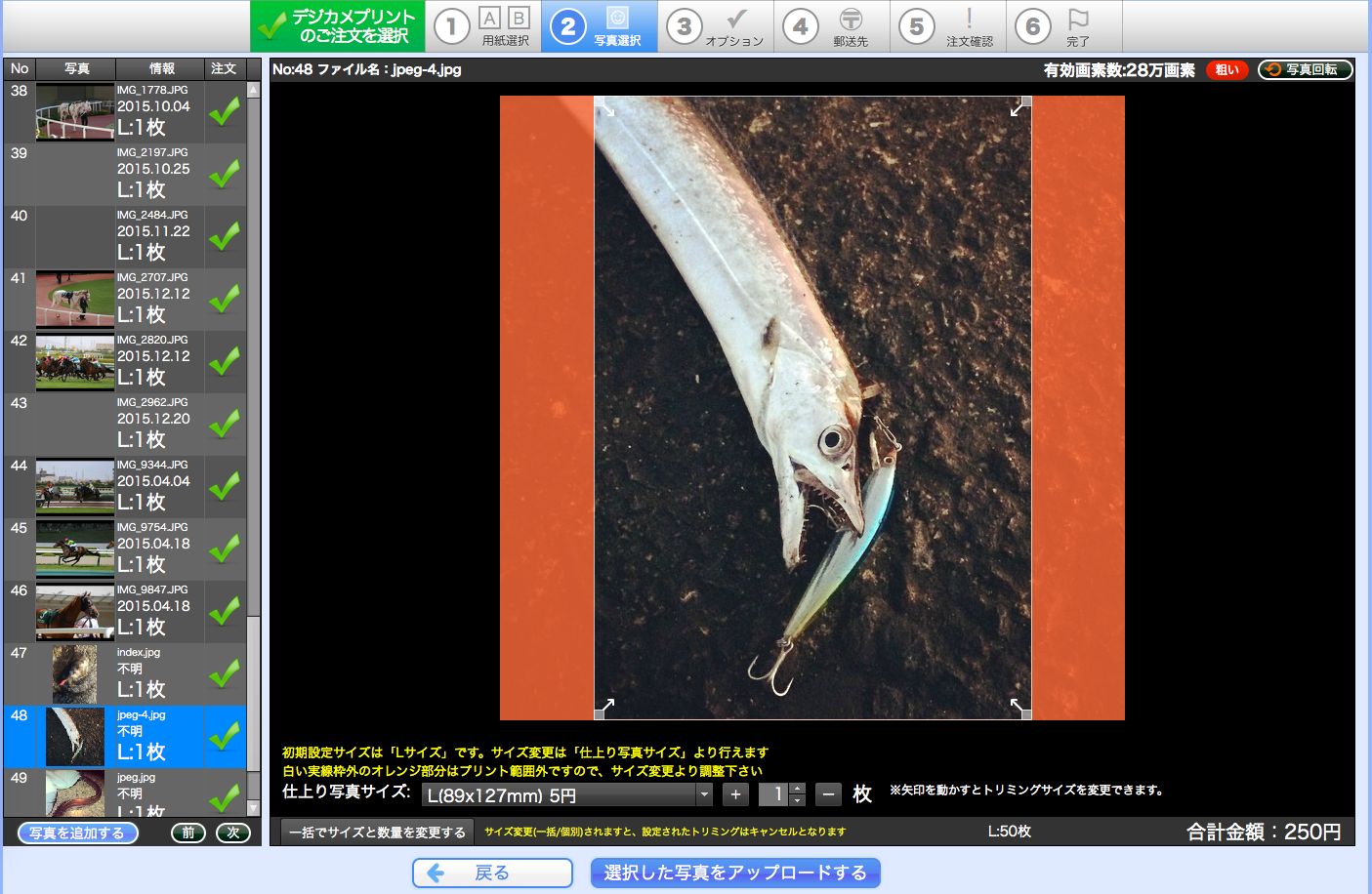Image resolution: width=1372 pixels, height=894 pixels.
Task: Uncheck the order checkmark for index.jpg
Action: tap(225, 674)
